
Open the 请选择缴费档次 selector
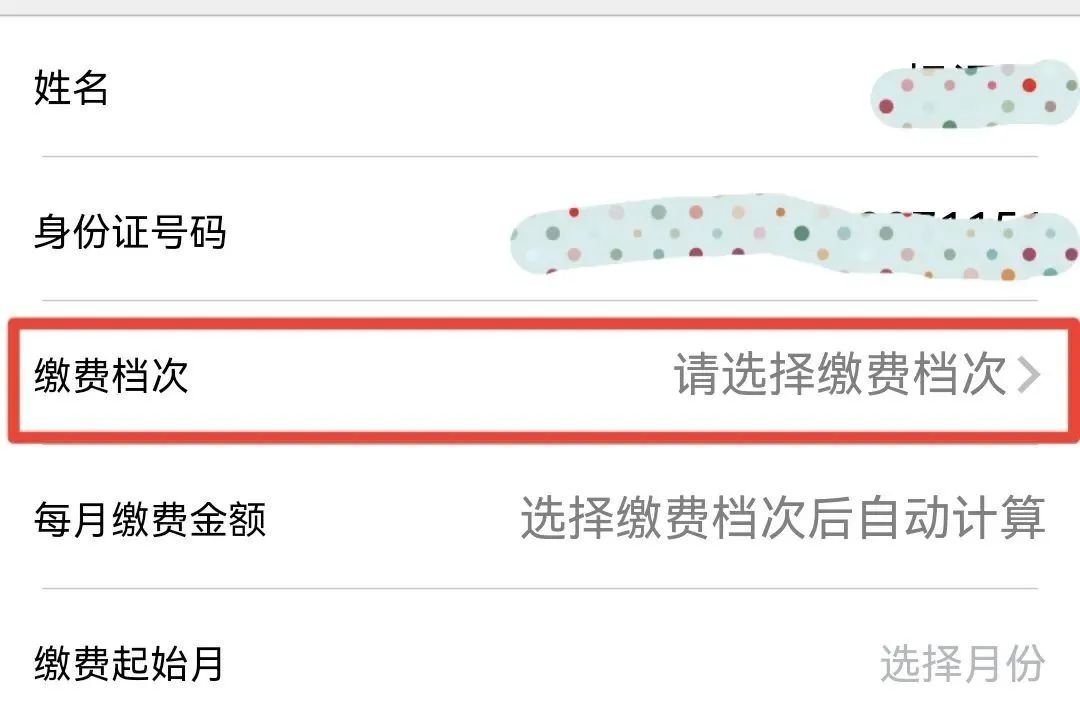click(840, 377)
